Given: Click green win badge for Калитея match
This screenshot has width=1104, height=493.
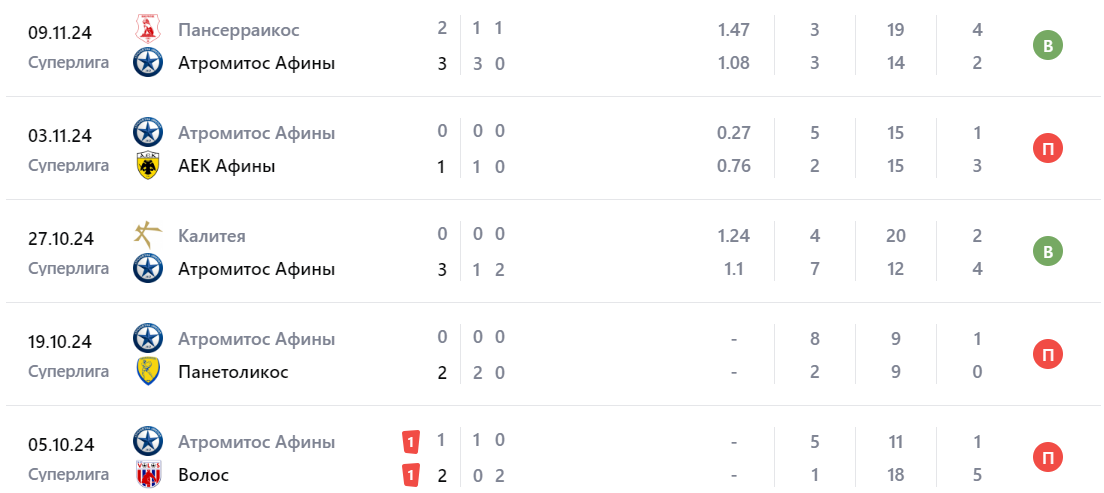Looking at the screenshot, I should [x=1047, y=252].
